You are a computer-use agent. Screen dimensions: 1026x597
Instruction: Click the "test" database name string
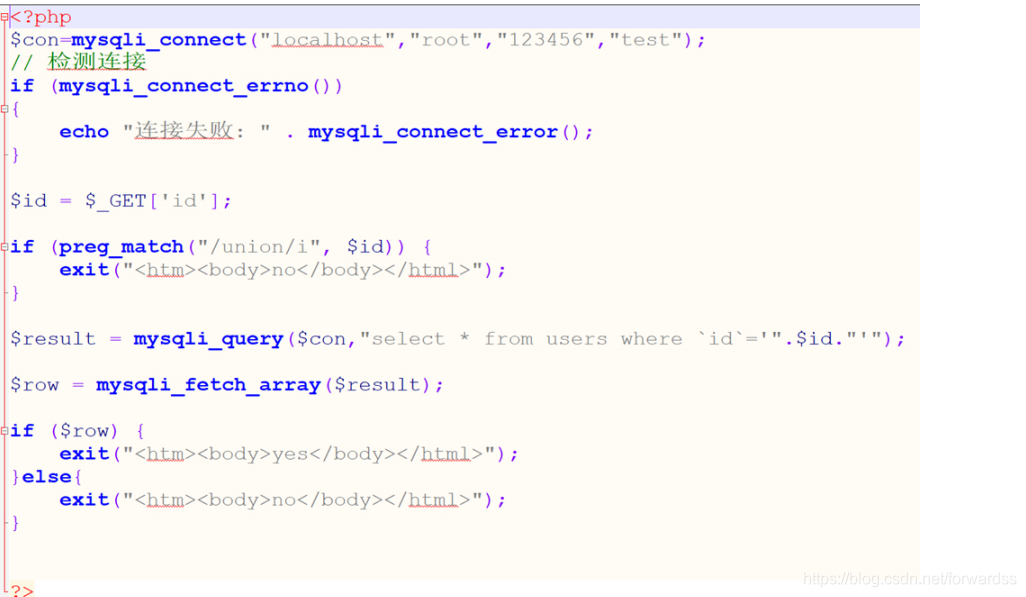[x=645, y=40]
